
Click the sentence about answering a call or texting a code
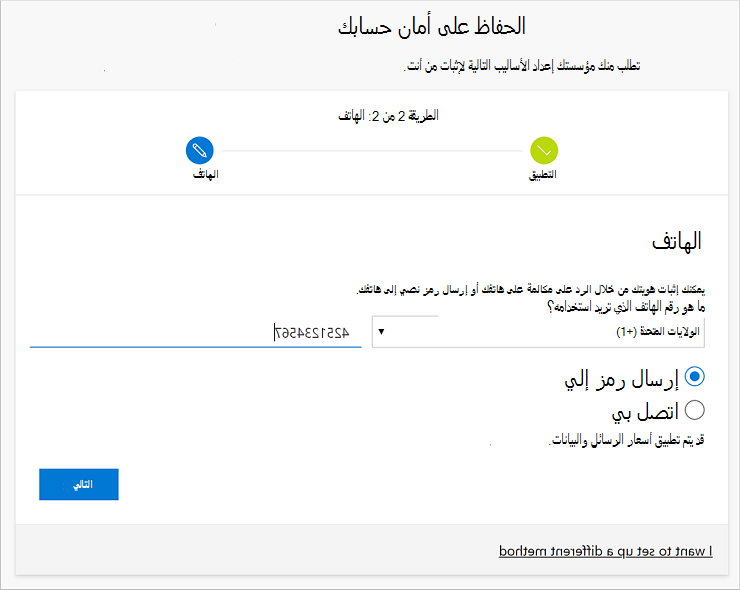tap(530, 289)
